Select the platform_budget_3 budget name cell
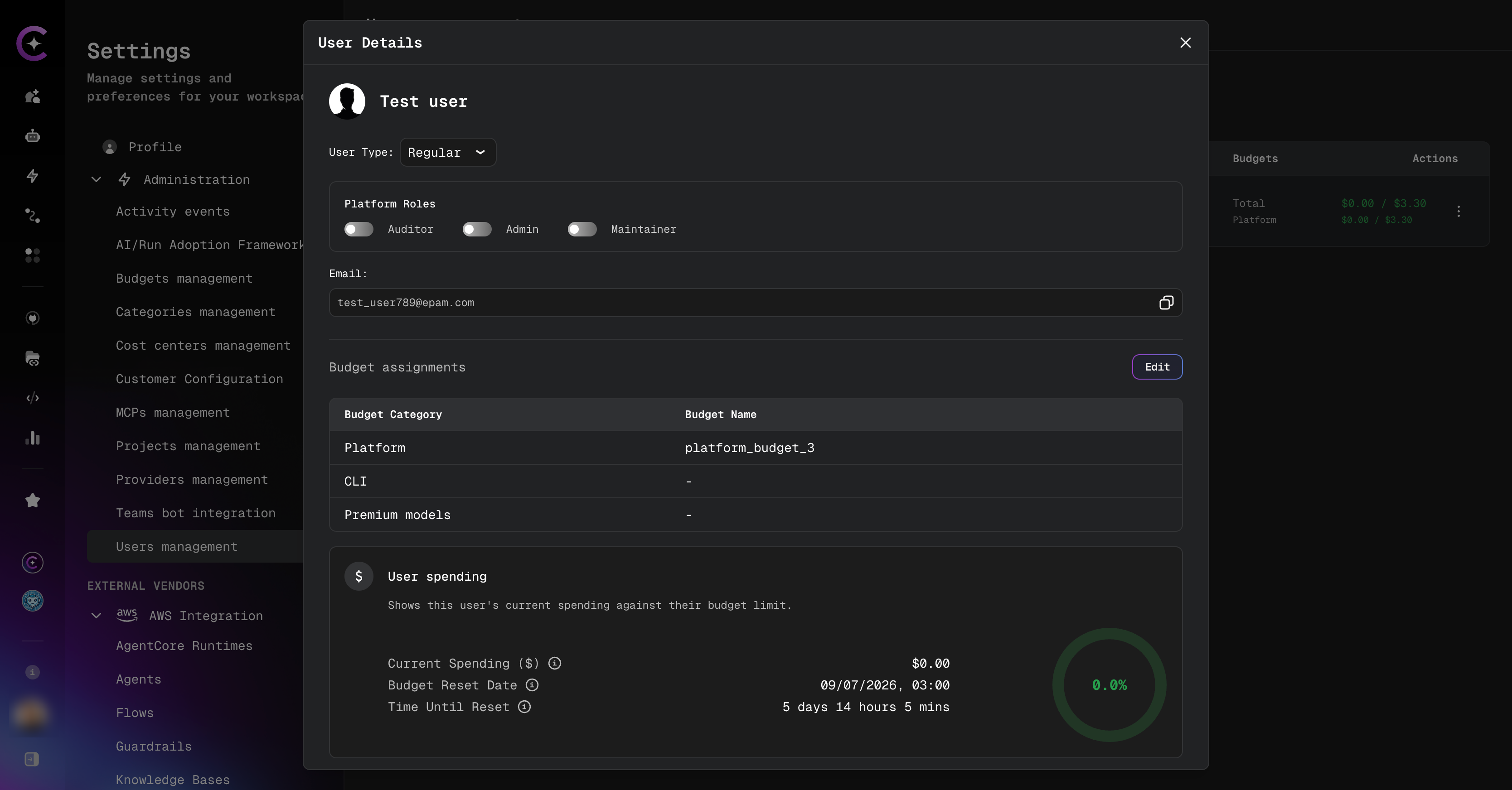The height and width of the screenshot is (790, 1512). [750, 448]
